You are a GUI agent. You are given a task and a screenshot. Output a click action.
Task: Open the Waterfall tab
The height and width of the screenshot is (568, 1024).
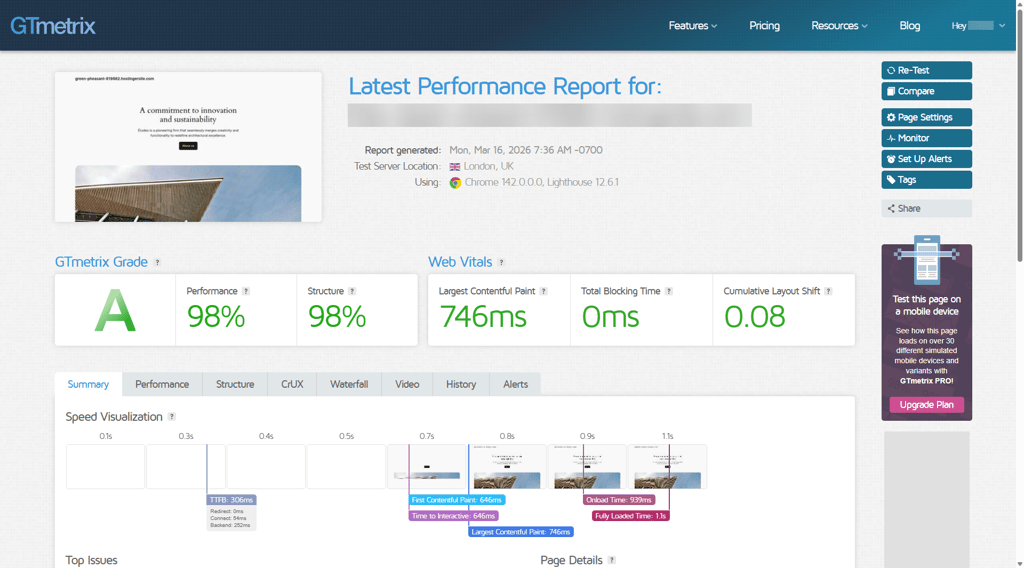(349, 385)
